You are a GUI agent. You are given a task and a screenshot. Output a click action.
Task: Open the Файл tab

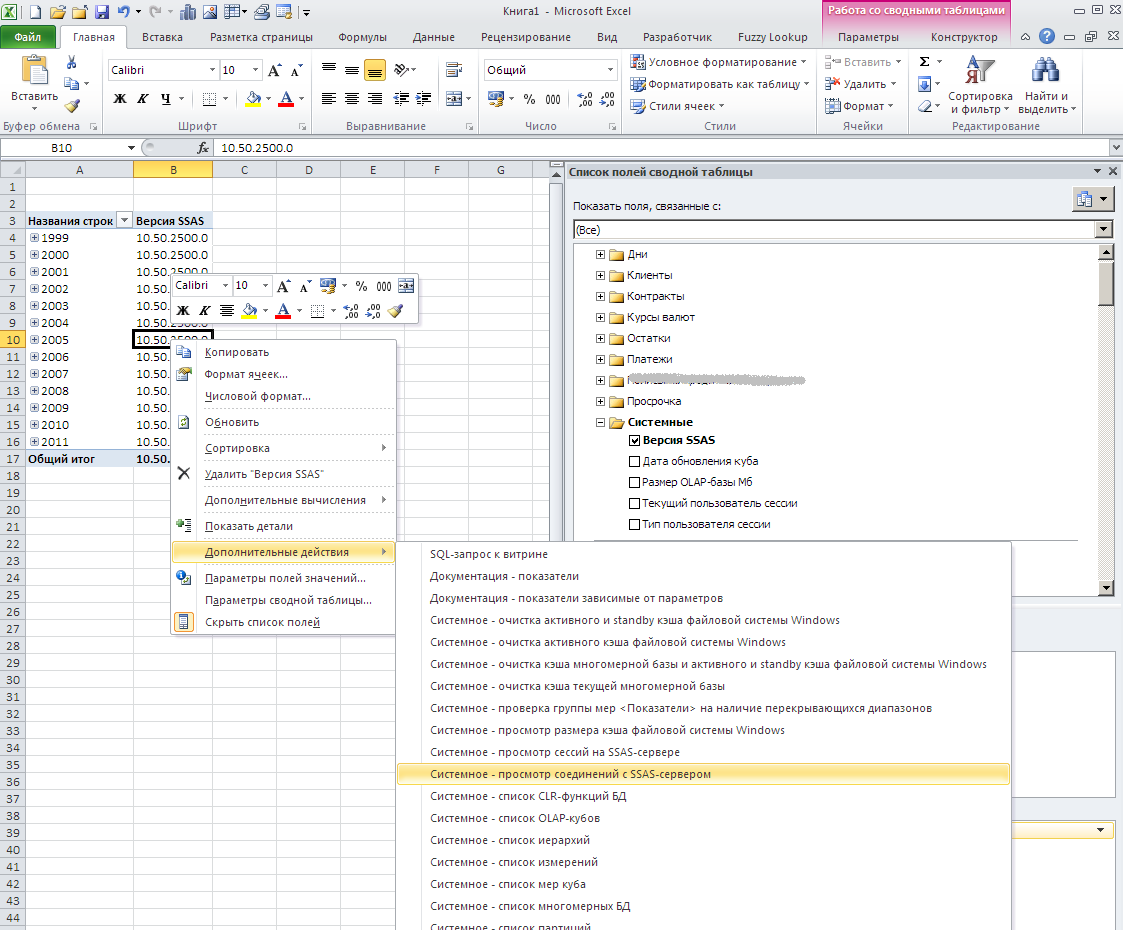click(27, 37)
